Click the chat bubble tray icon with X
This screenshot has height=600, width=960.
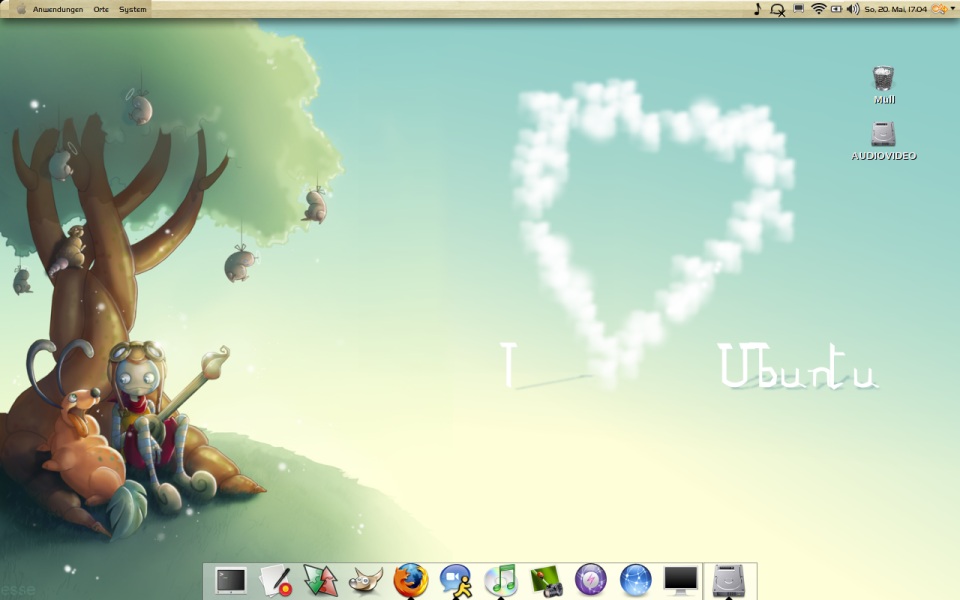[778, 10]
